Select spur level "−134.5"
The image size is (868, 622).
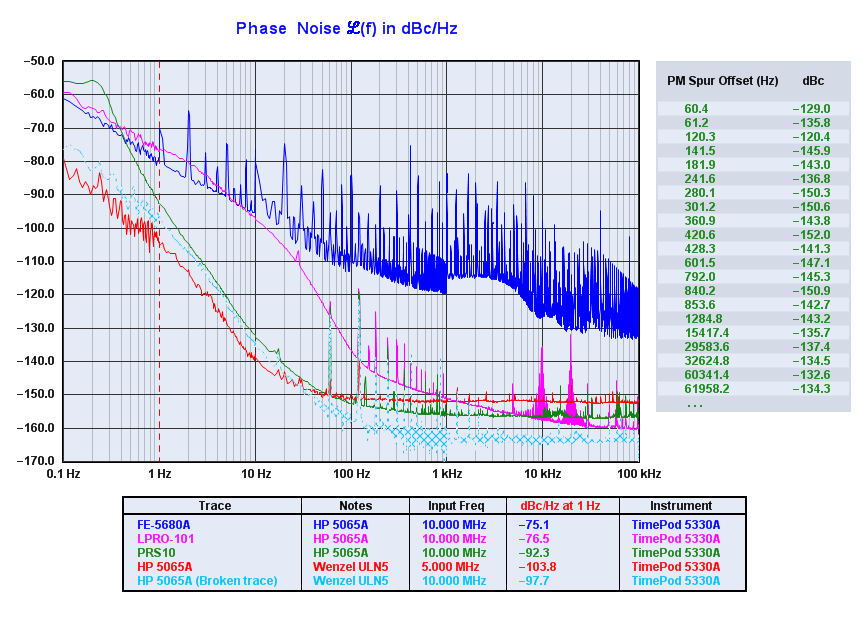812,361
